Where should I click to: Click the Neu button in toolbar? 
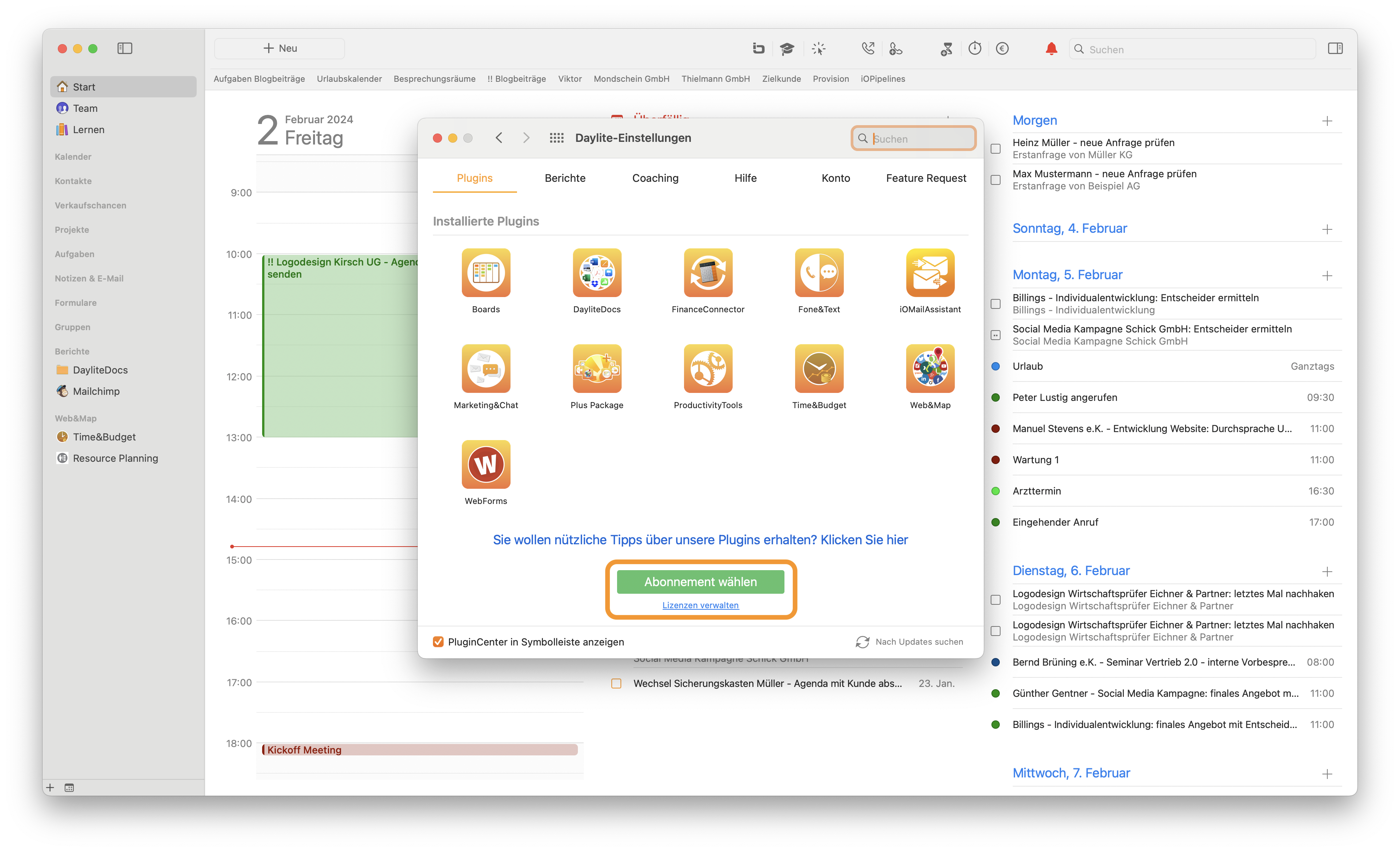point(279,49)
